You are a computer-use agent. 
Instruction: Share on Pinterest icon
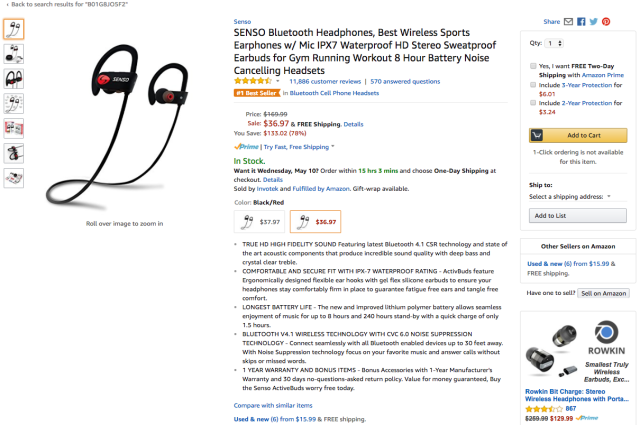coord(605,20)
